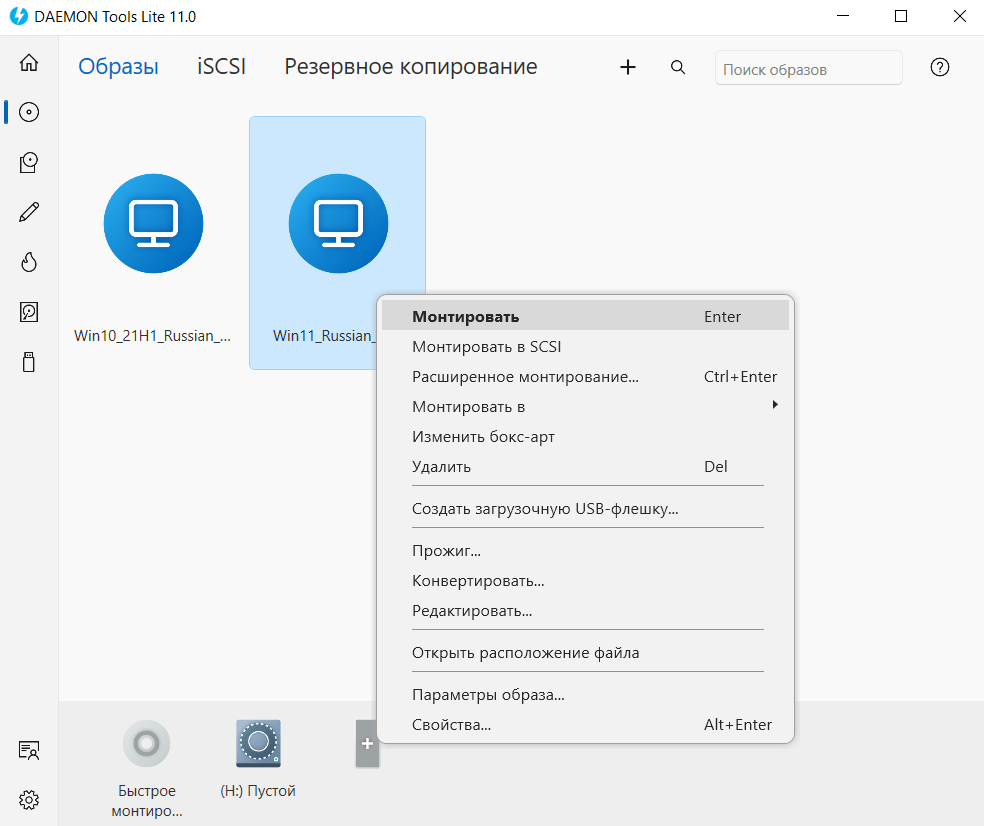Choose Создать загрузочную USB-флешку...
The width and height of the screenshot is (984, 826).
pyautogui.click(x=585, y=508)
